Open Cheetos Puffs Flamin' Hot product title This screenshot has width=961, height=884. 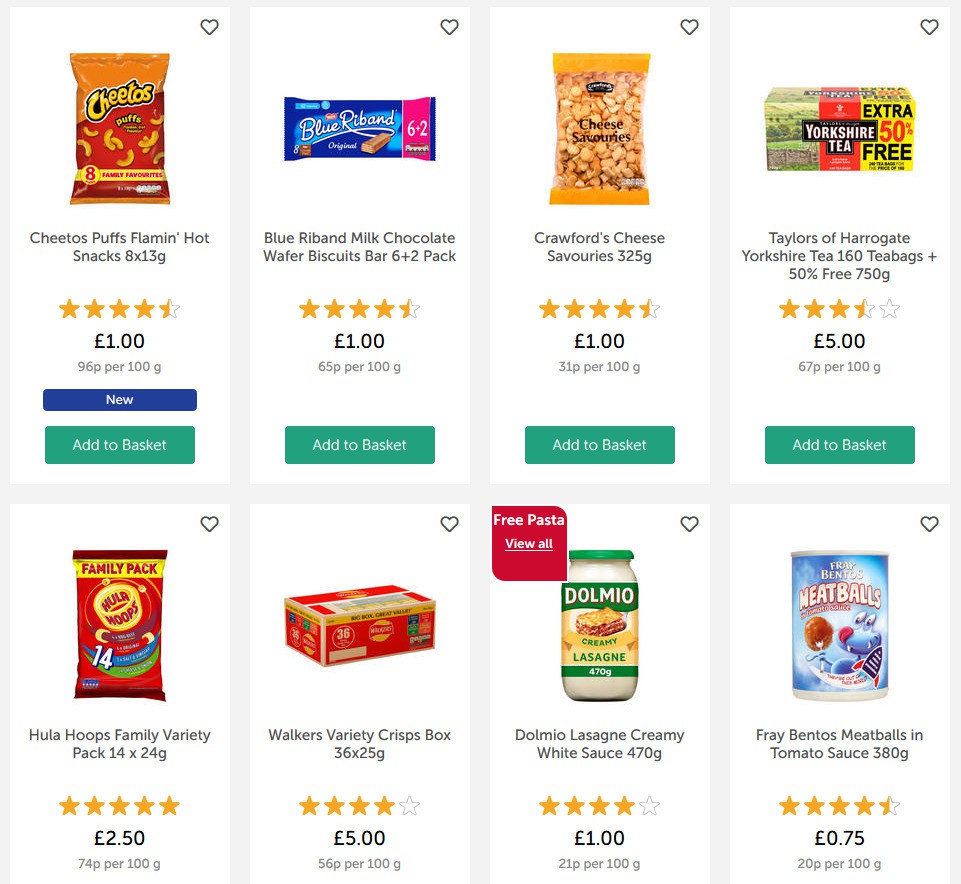tap(120, 247)
